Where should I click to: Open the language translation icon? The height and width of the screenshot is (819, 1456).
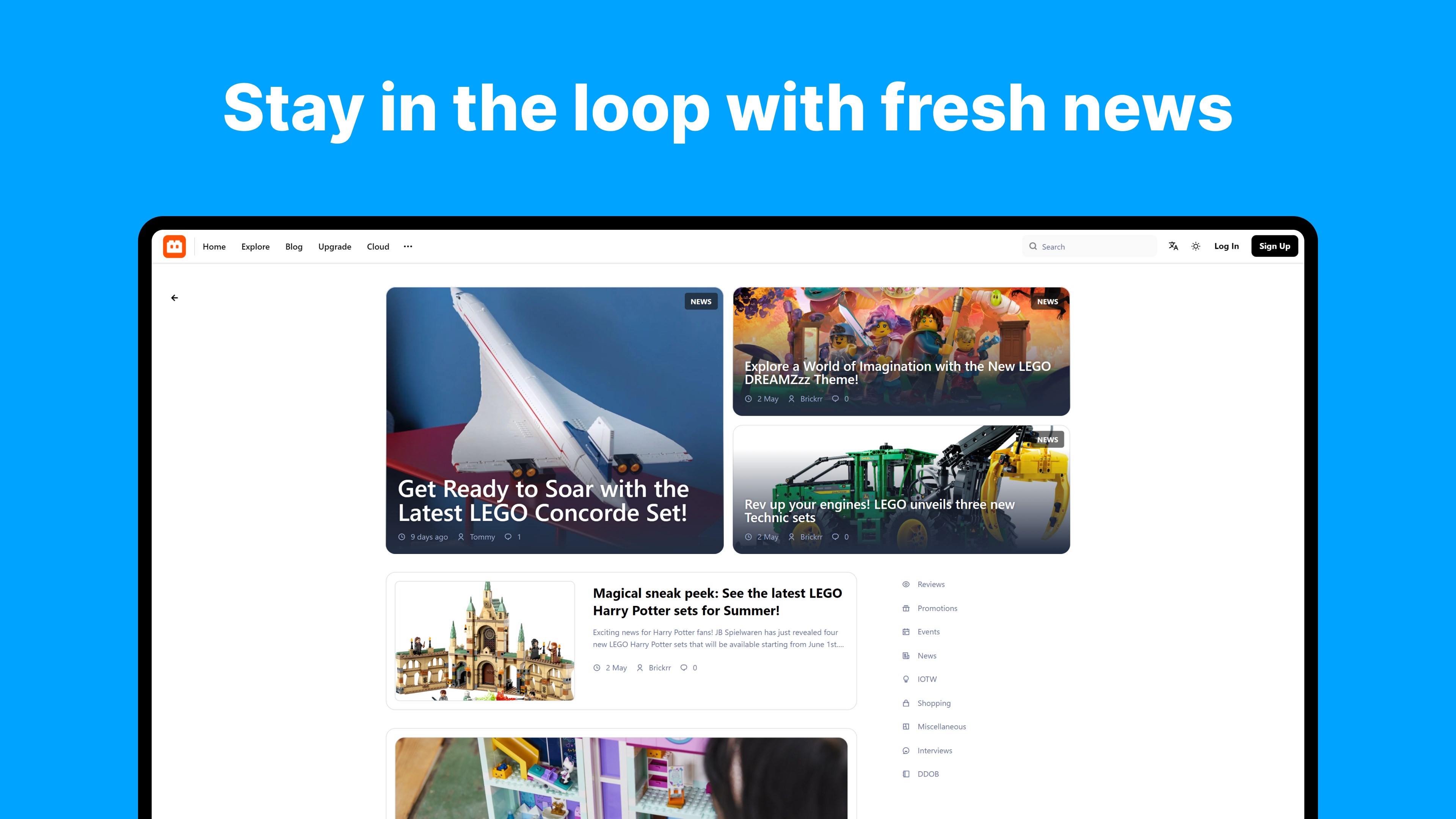[1174, 246]
